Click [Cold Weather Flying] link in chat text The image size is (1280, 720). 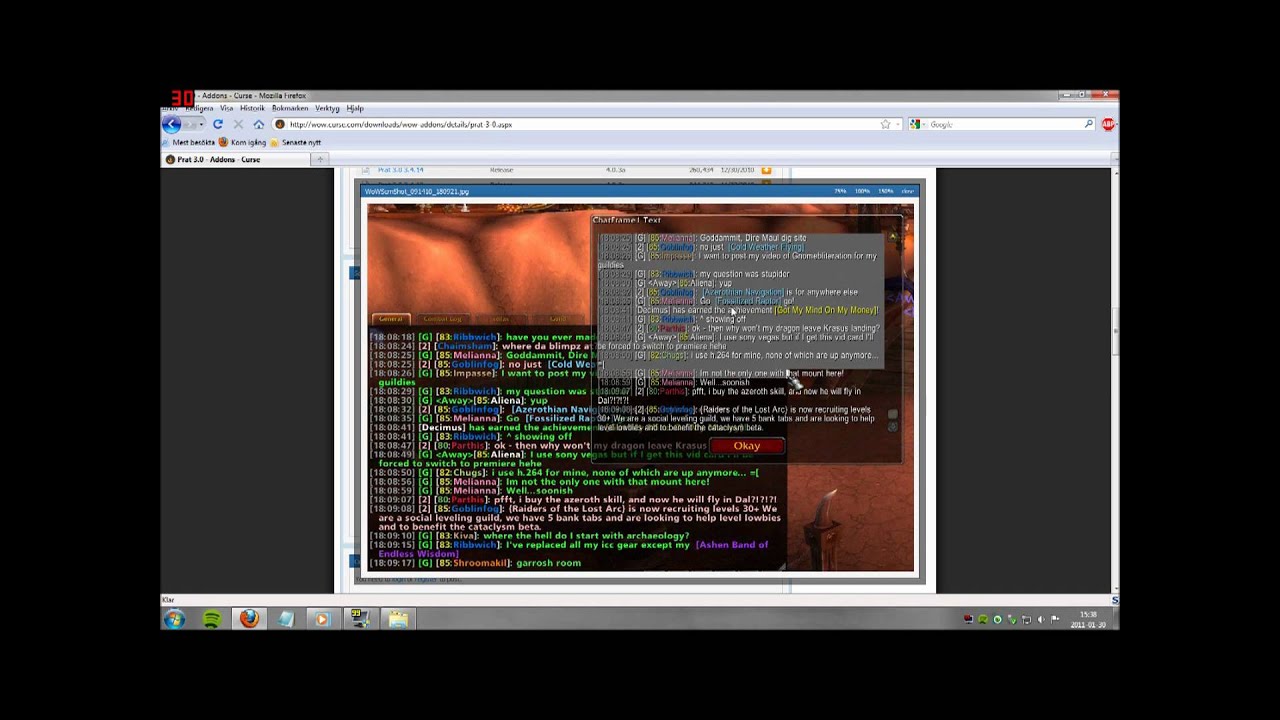[x=765, y=247]
